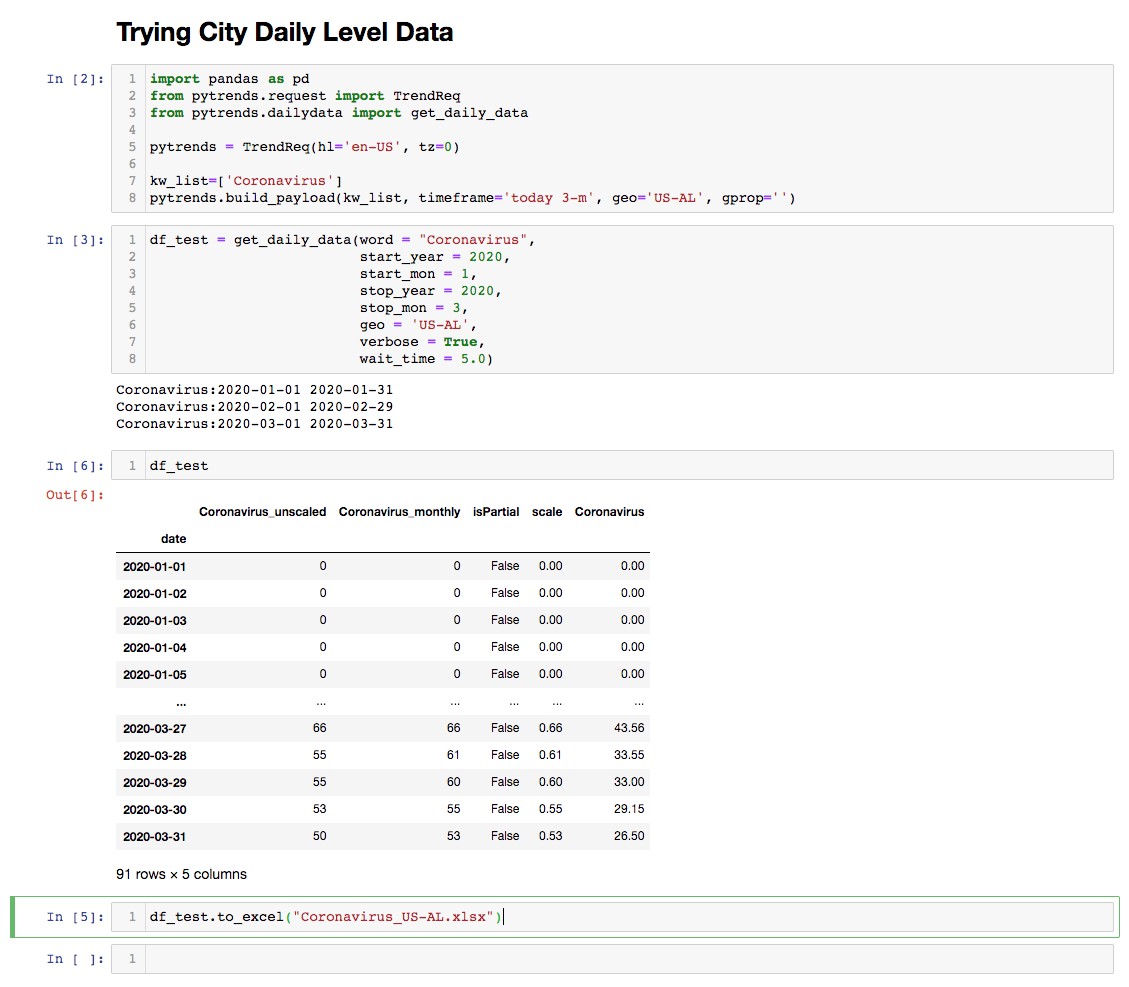The image size is (1129, 987).
Task: Click isPartial False in 2020-03-27 row
Action: pyautogui.click(x=505, y=728)
